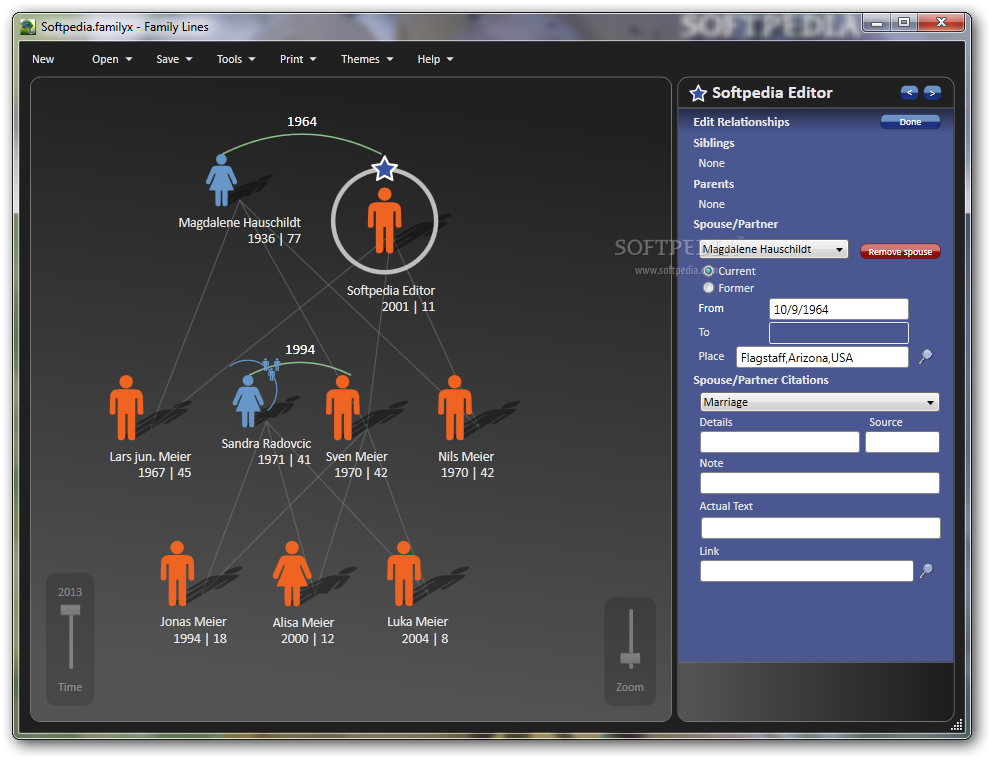The width and height of the screenshot is (992, 760).
Task: Open the Save menu
Action: coord(168,59)
